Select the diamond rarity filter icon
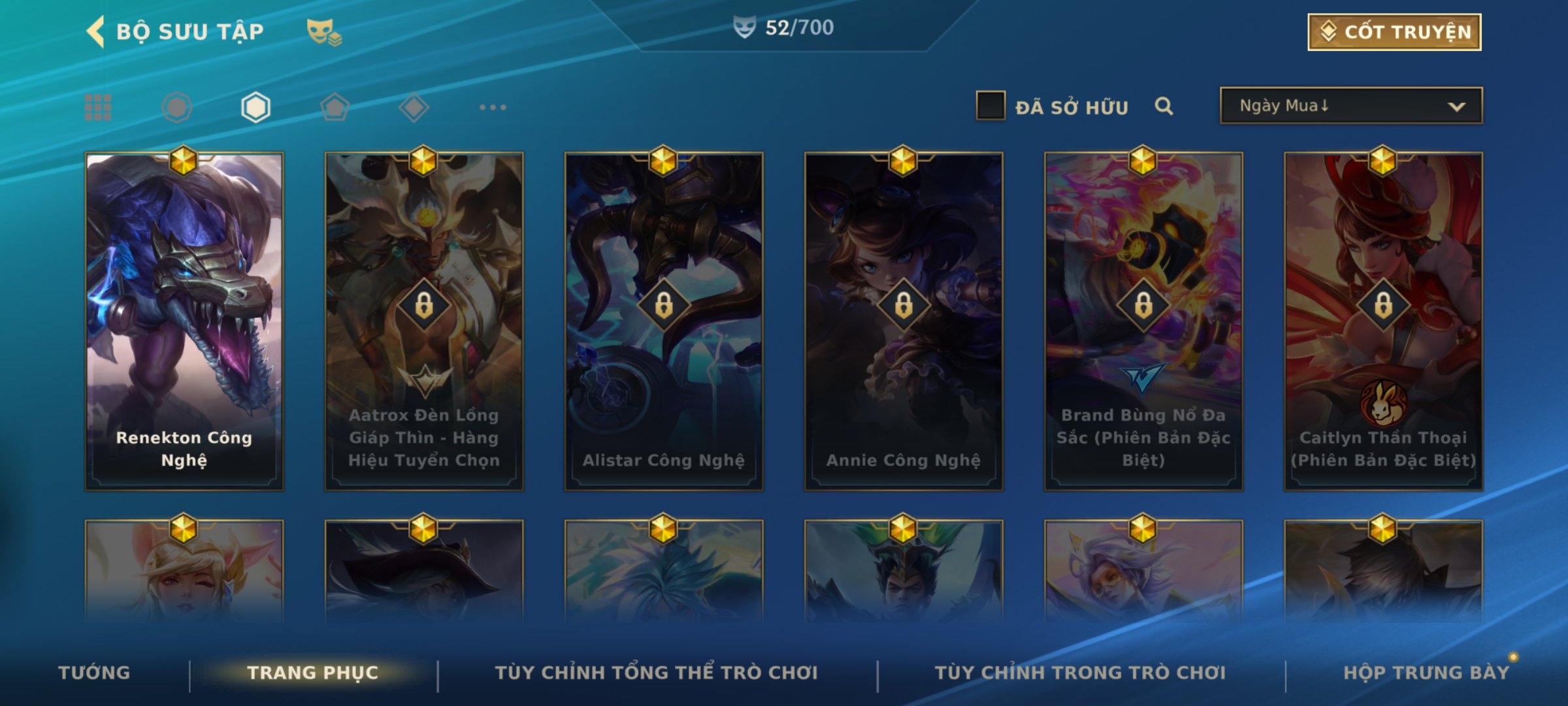Screen dimensions: 1568x706 pos(414,107)
